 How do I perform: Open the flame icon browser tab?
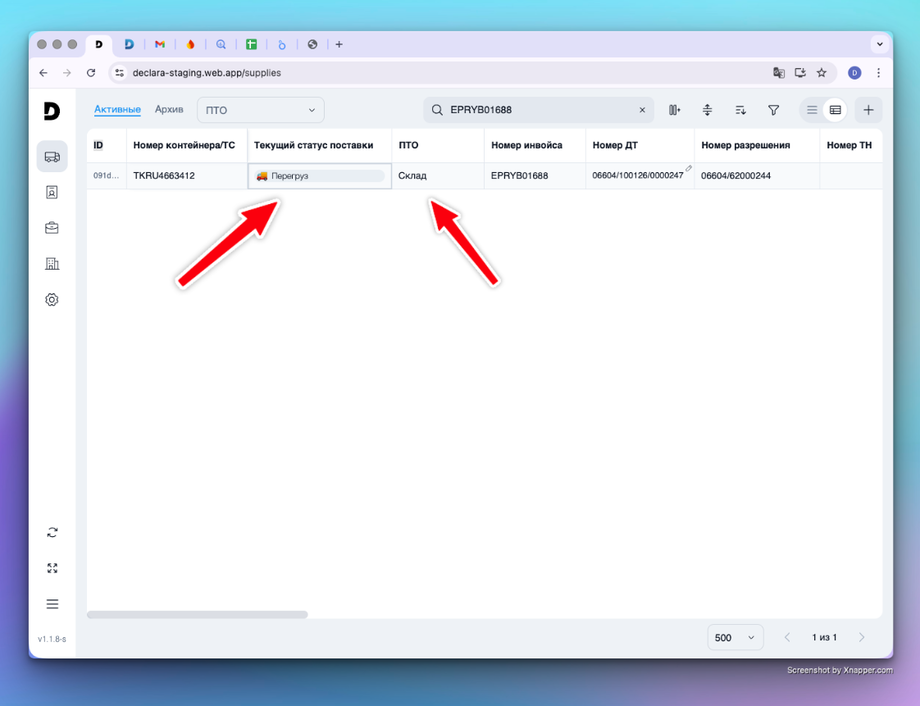[190, 45]
